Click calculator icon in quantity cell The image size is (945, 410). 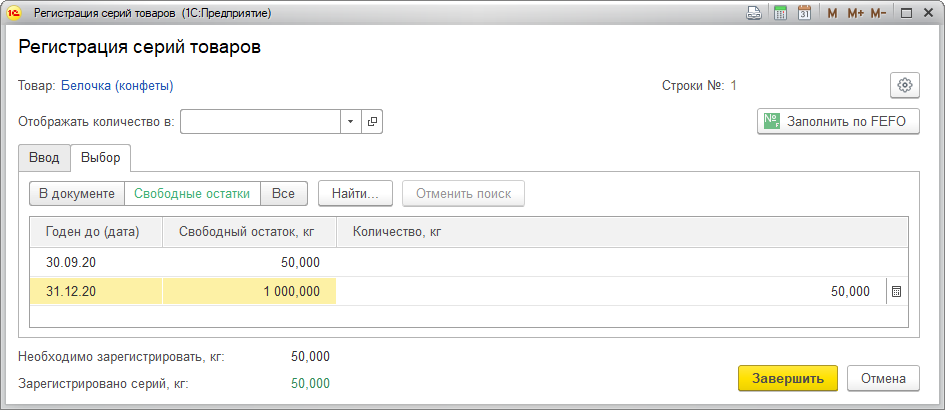point(896,292)
